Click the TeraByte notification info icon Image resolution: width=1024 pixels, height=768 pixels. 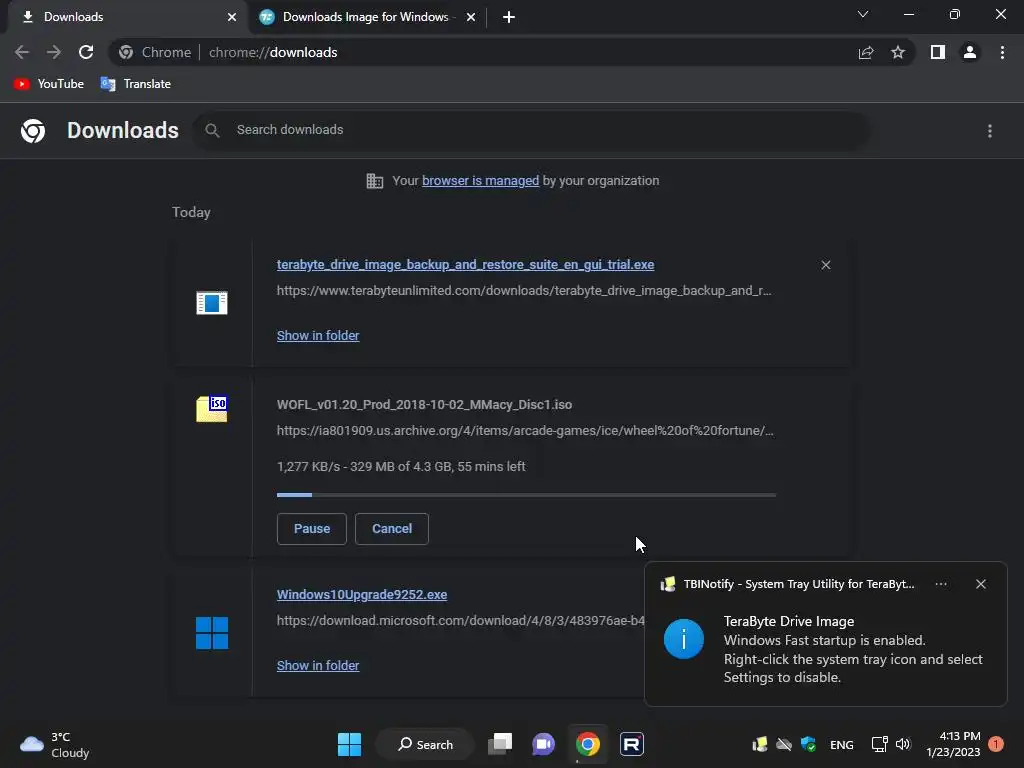pyautogui.click(x=683, y=639)
